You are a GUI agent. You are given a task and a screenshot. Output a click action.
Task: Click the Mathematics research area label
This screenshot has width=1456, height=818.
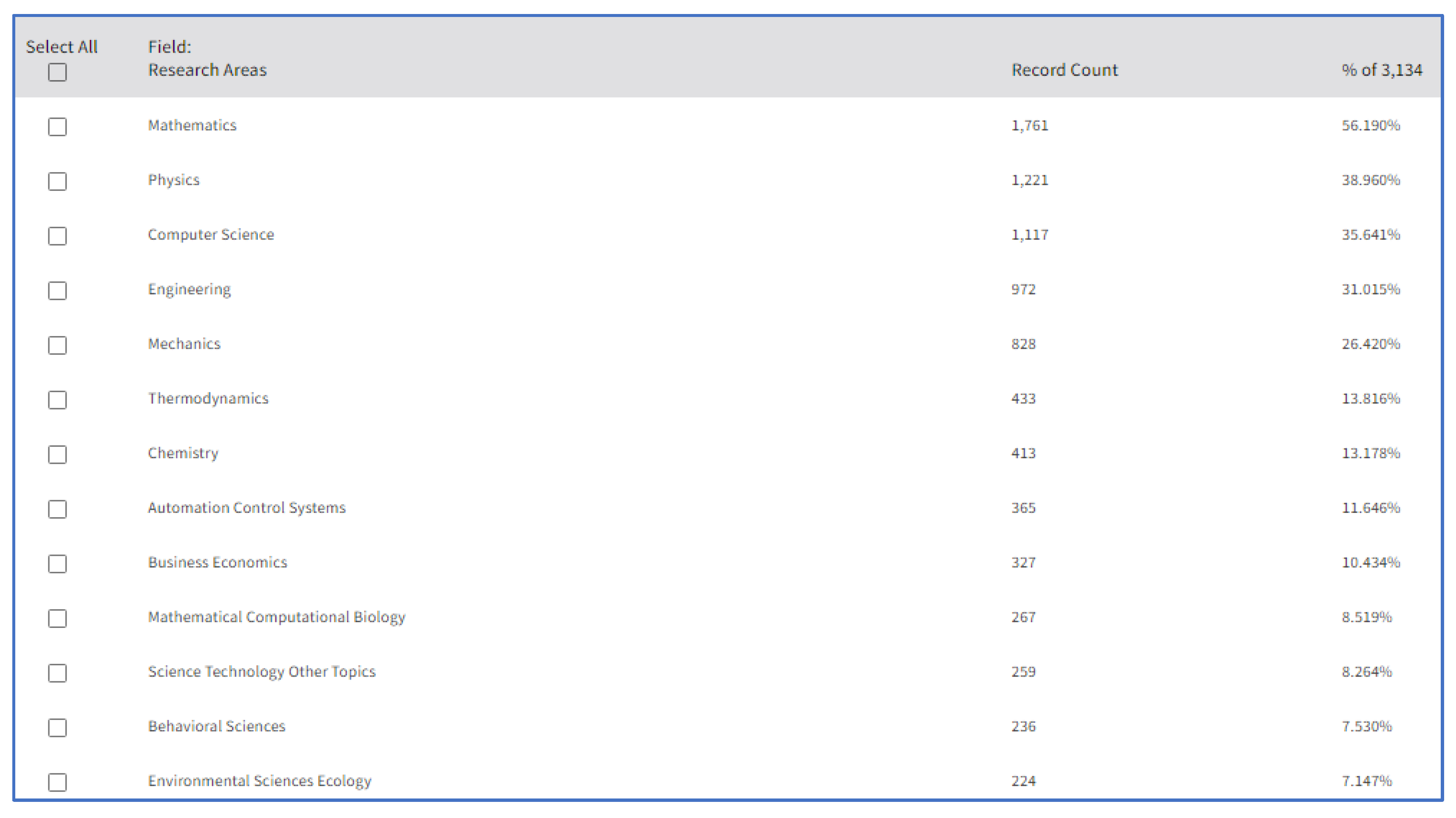(192, 126)
